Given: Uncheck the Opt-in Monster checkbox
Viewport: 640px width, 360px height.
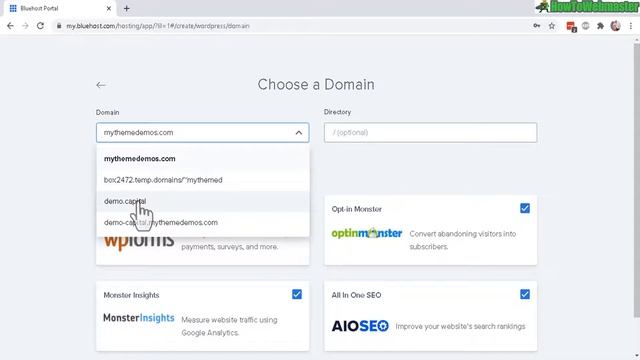Looking at the screenshot, I should [525, 209].
